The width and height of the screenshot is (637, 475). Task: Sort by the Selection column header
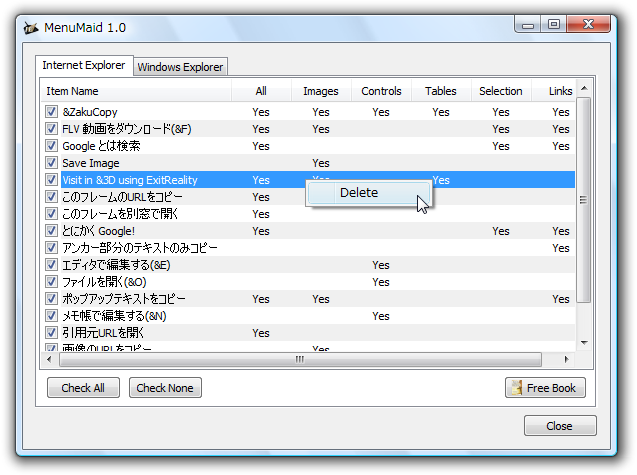coord(501,91)
